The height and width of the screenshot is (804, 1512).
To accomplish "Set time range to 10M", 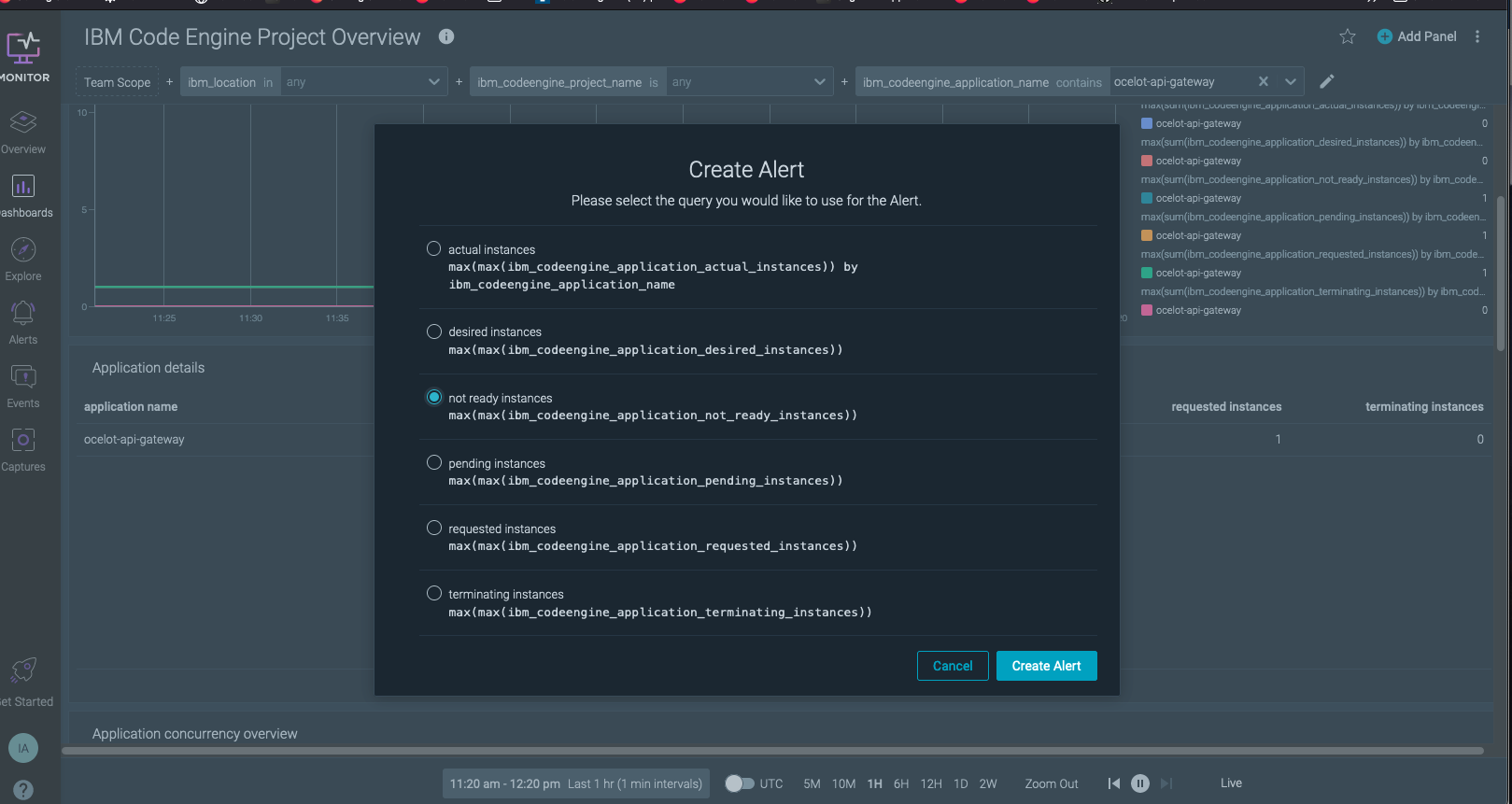I will [843, 783].
